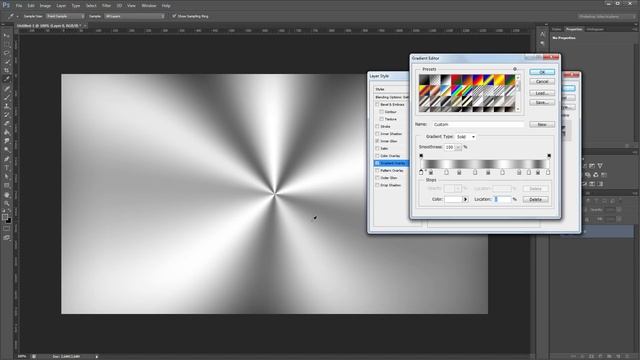This screenshot has height=360, width=640.
Task: Select the leftmost color stop
Action: (421, 172)
